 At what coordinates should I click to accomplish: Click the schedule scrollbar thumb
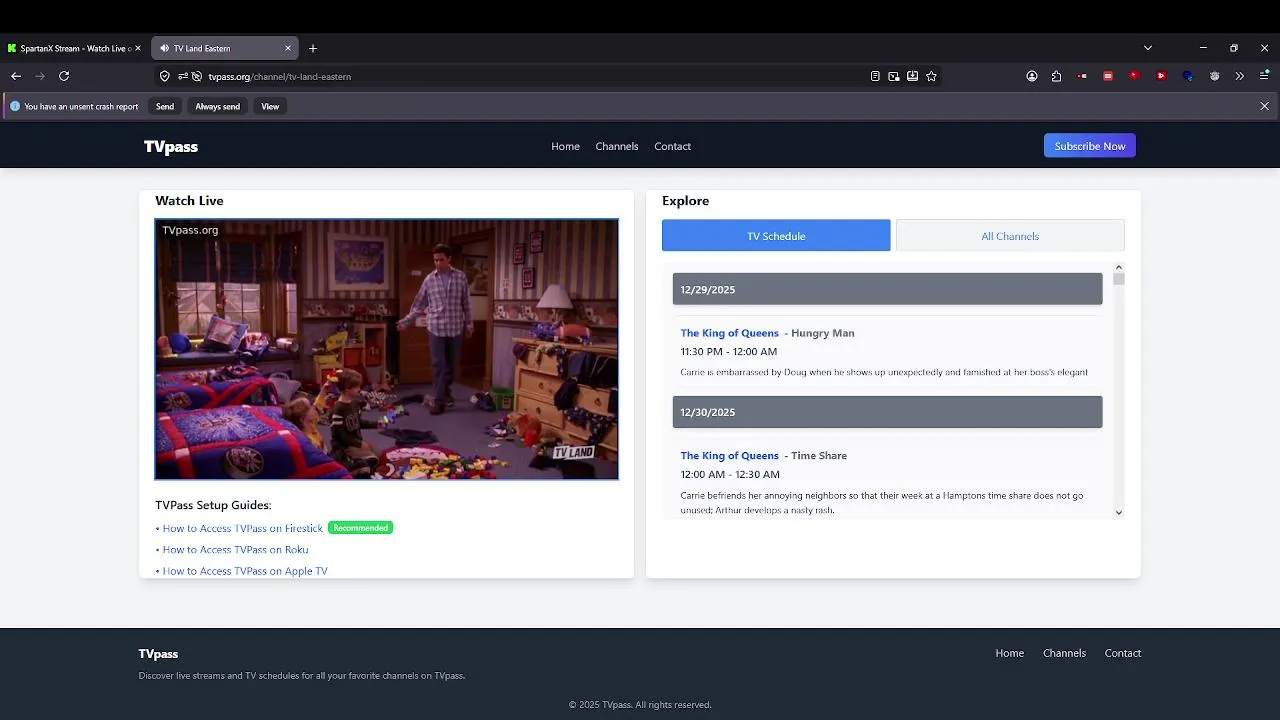[1118, 280]
